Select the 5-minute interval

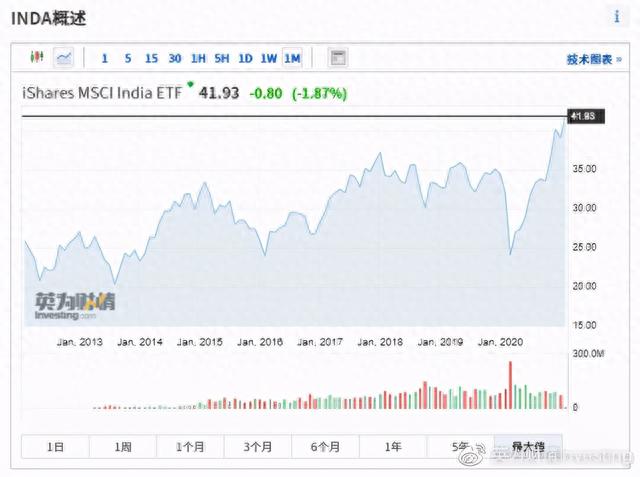(128, 58)
